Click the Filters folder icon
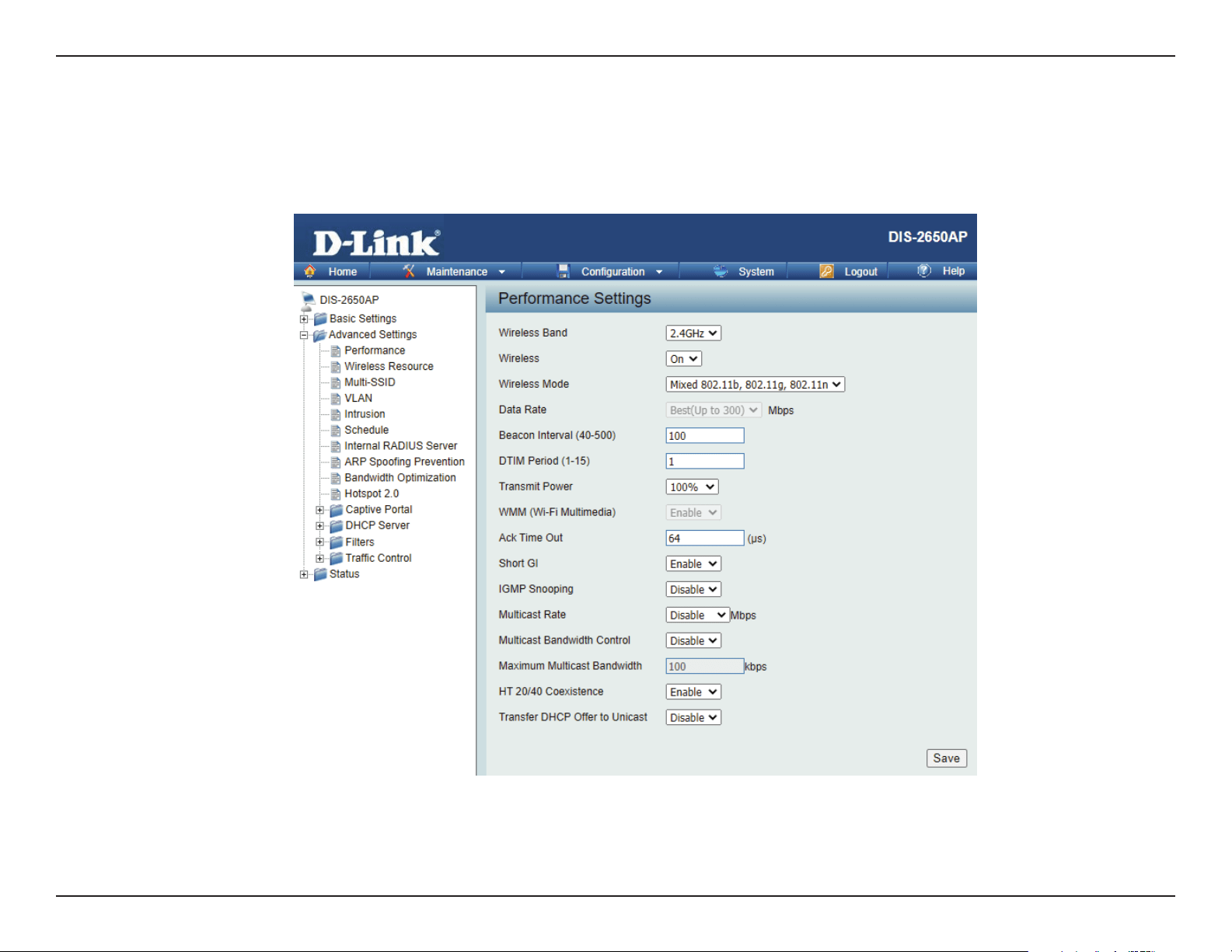Image resolution: width=1232 pixels, height=952 pixels. point(337,542)
